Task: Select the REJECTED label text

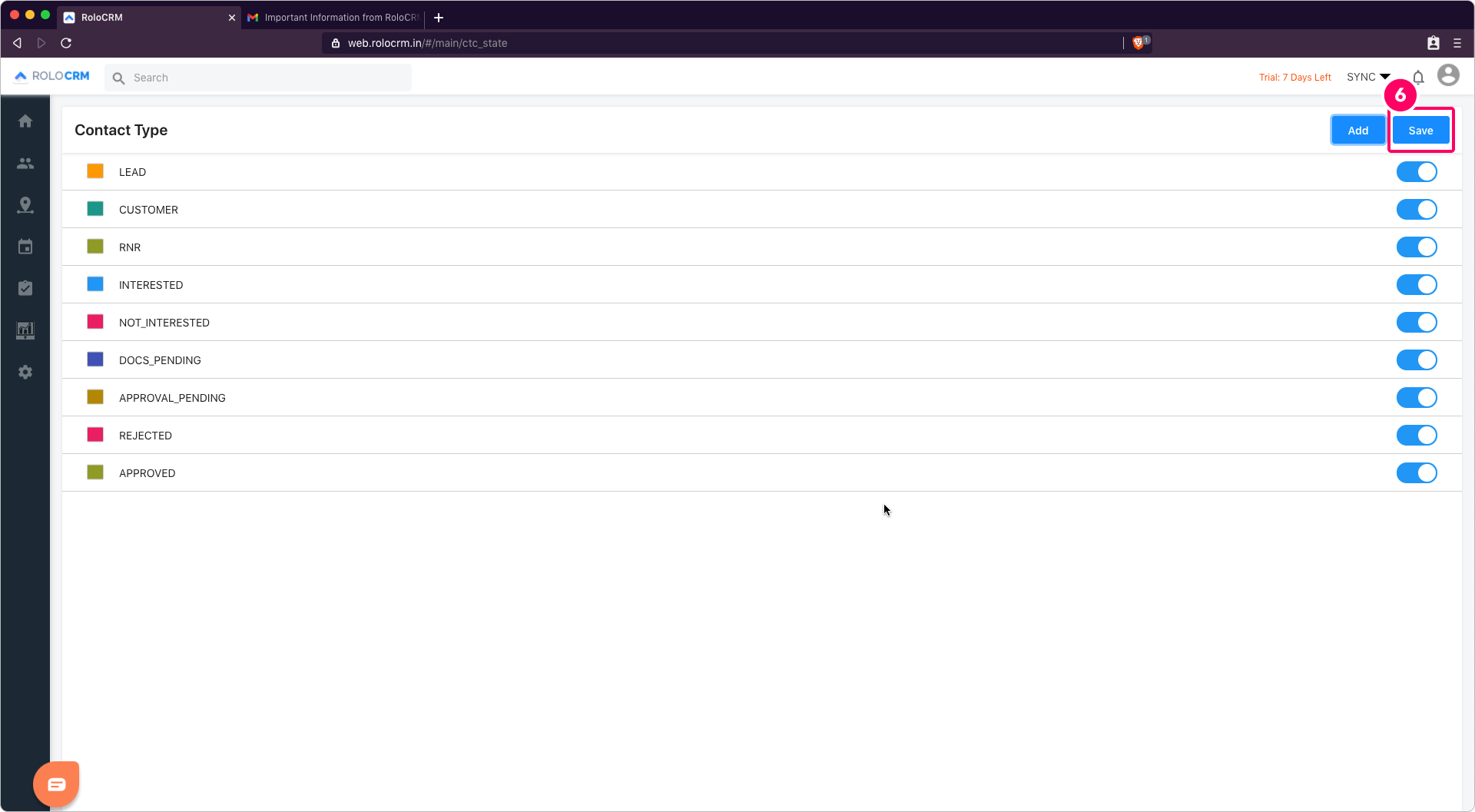Action: click(x=145, y=436)
